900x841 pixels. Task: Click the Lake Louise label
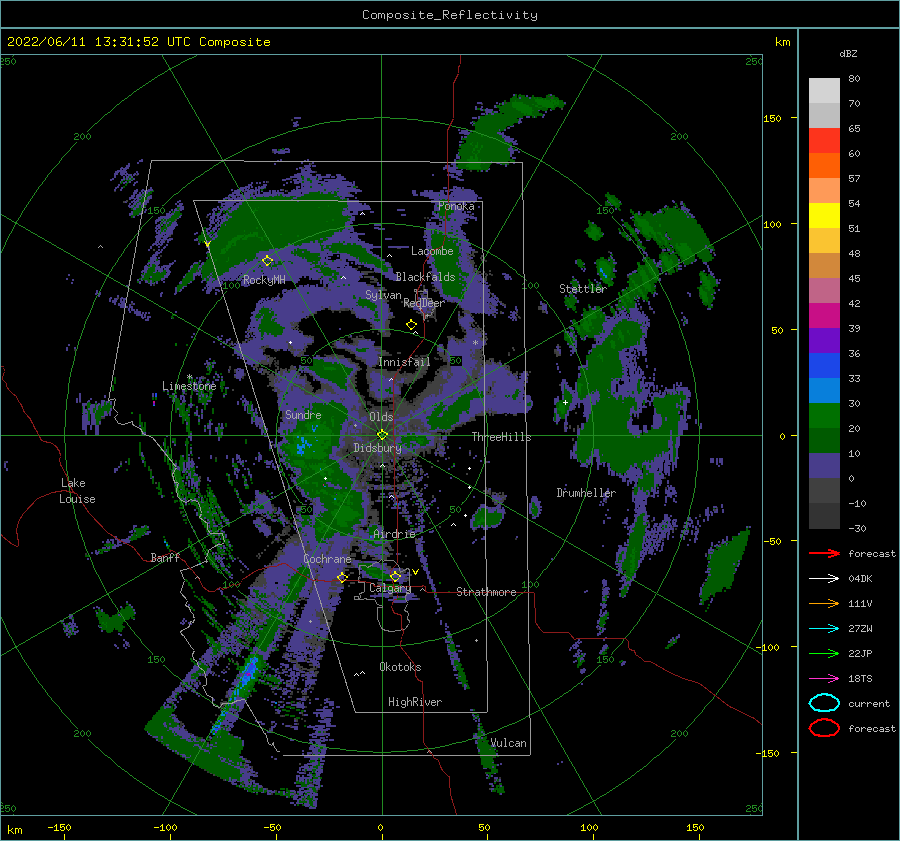coord(77,491)
